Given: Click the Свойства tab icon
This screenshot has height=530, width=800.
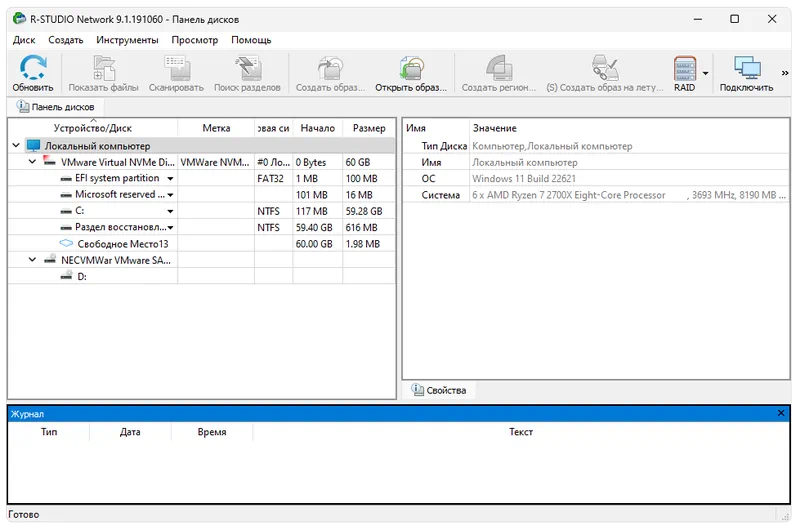Looking at the screenshot, I should coord(418,390).
